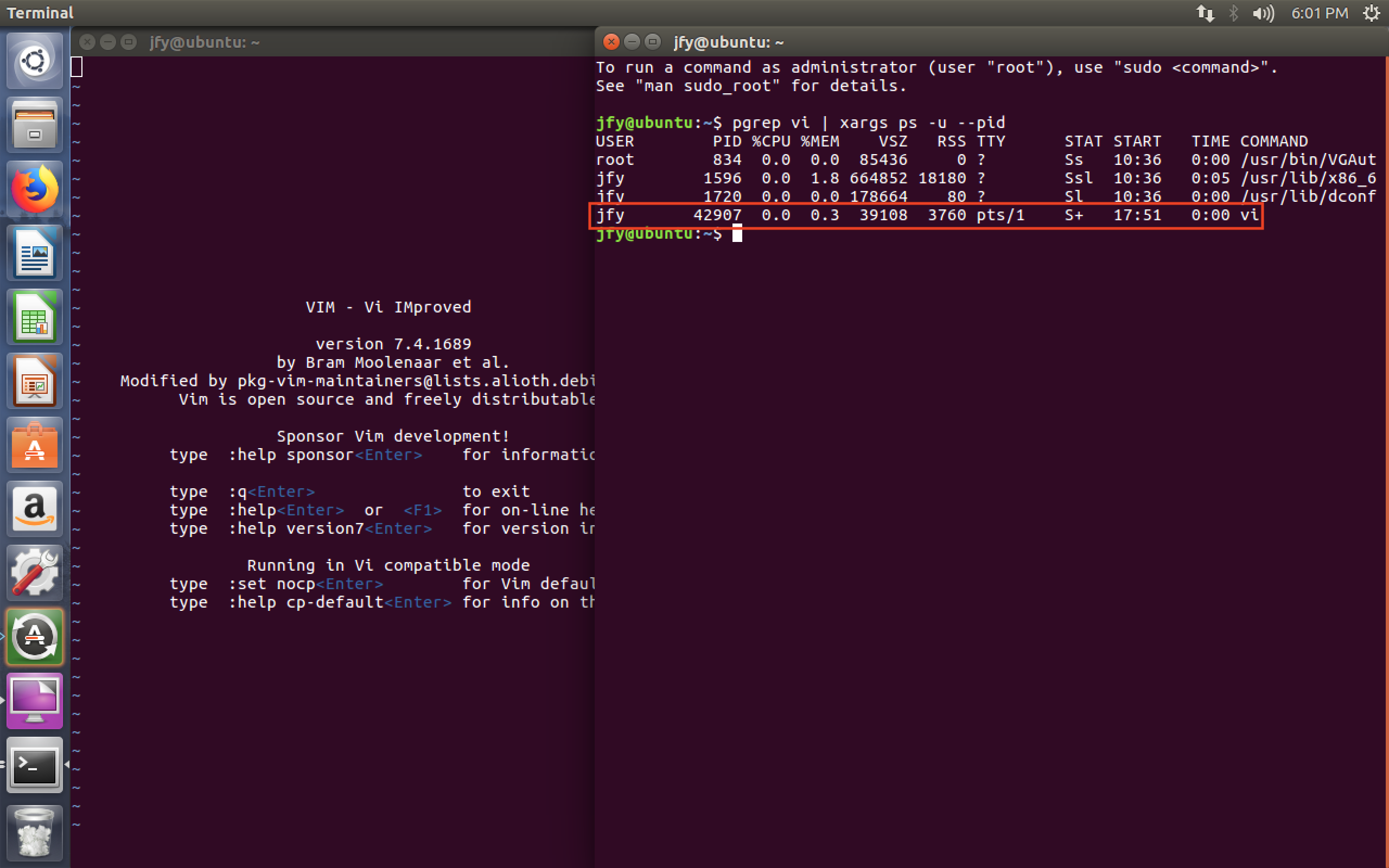Click 'Sponsor Vim development!' line
The height and width of the screenshot is (868, 1389).
(x=393, y=436)
